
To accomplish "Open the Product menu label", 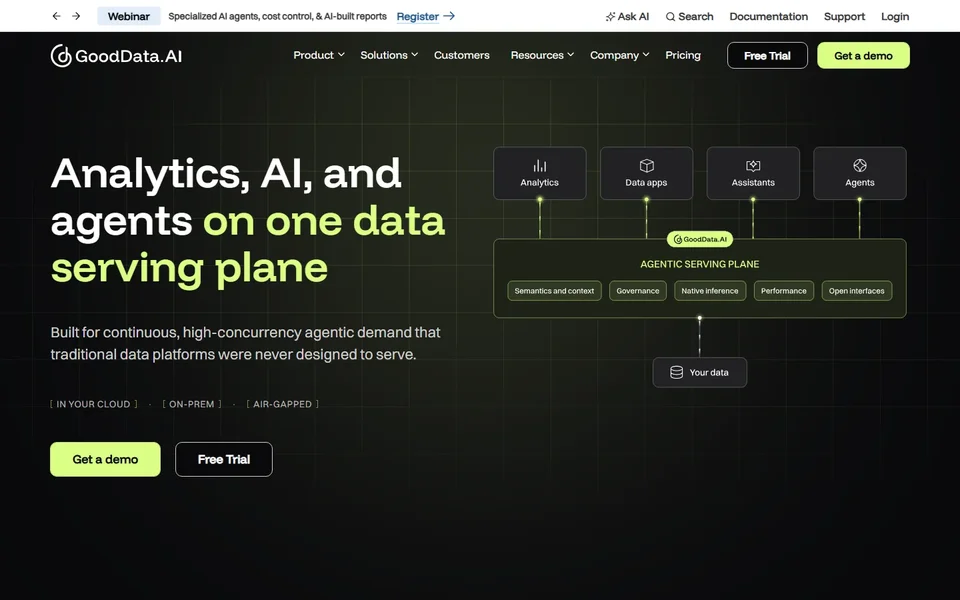I will (x=313, y=55).
